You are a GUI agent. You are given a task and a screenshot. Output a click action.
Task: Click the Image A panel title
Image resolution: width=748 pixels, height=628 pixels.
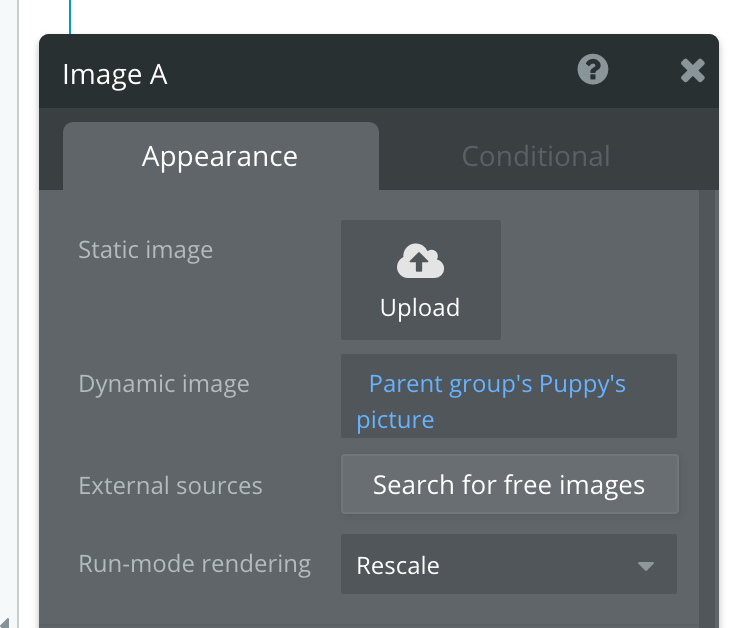tap(115, 74)
